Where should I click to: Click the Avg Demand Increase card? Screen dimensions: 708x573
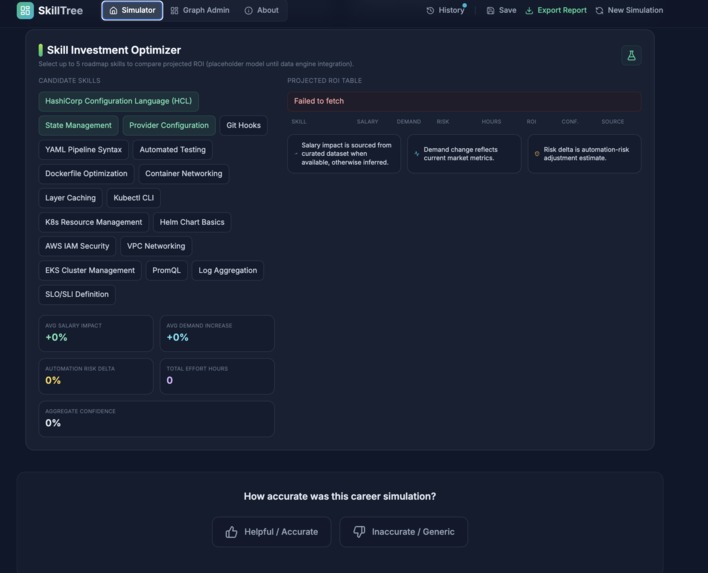tap(217, 333)
